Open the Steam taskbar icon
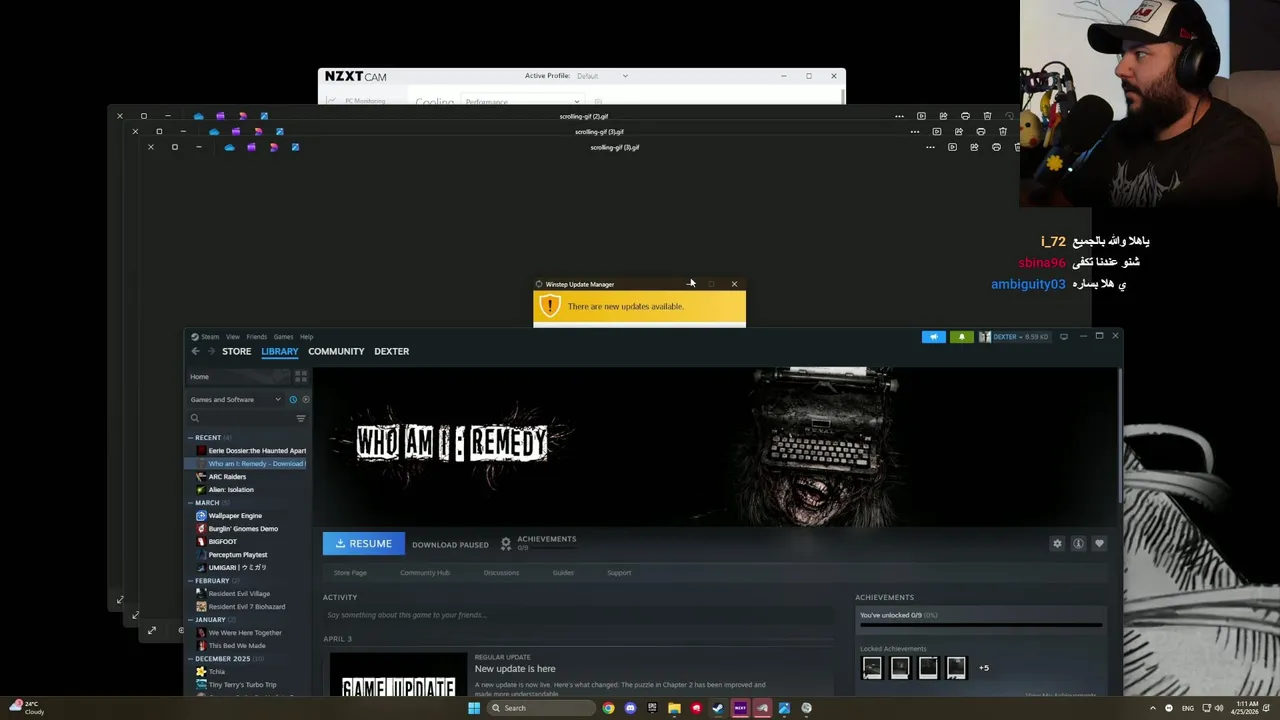The height and width of the screenshot is (720, 1280). pos(718,708)
